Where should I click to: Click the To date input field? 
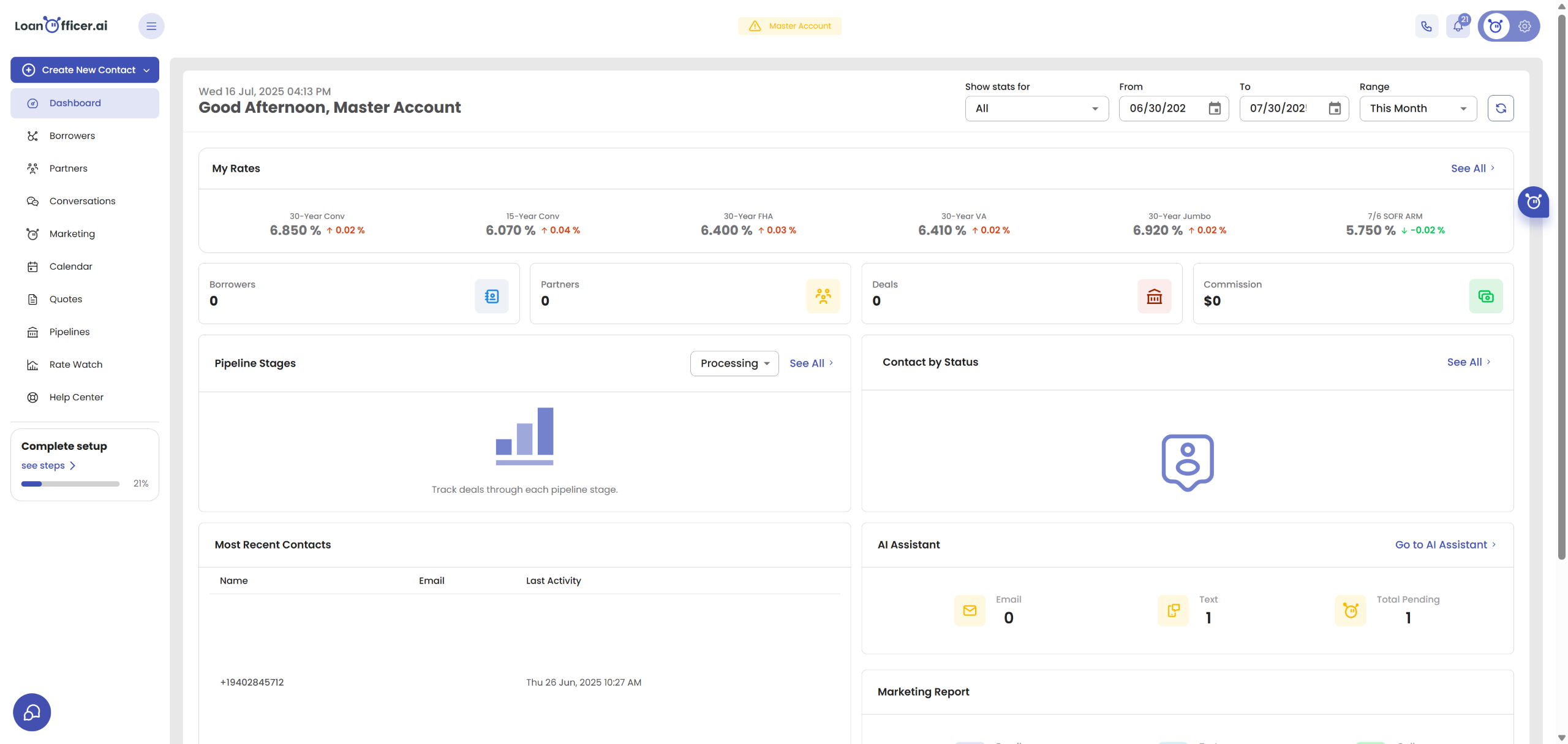click(1279, 108)
